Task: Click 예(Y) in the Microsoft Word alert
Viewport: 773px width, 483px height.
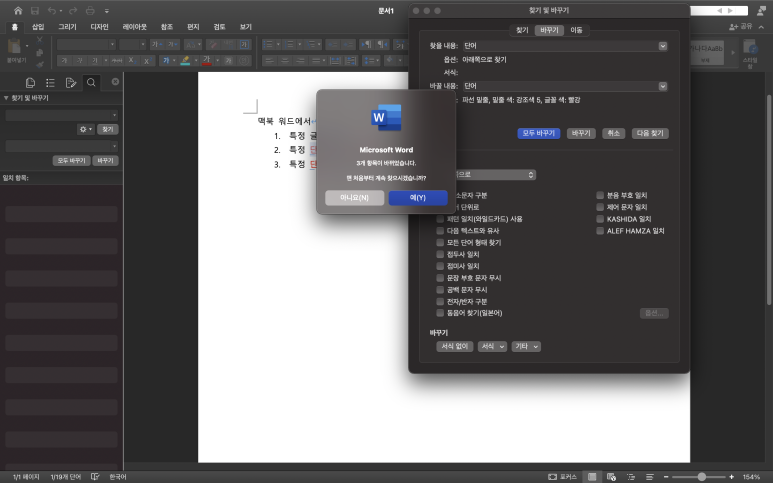Action: [x=418, y=198]
